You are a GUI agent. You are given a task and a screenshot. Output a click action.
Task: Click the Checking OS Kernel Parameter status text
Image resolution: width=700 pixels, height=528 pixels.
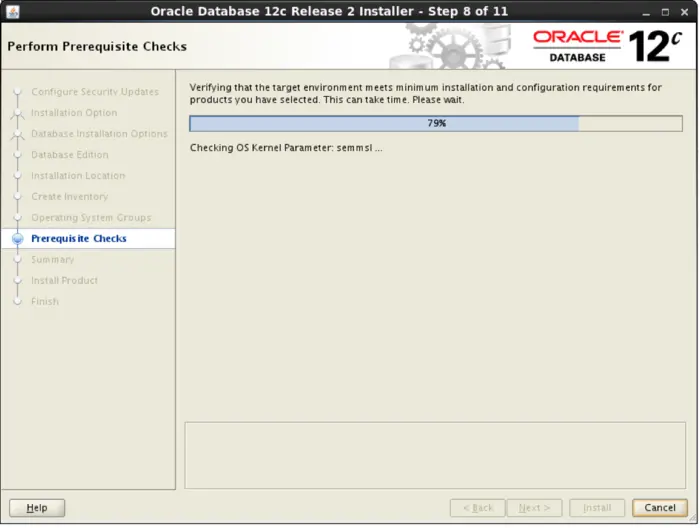point(286,148)
